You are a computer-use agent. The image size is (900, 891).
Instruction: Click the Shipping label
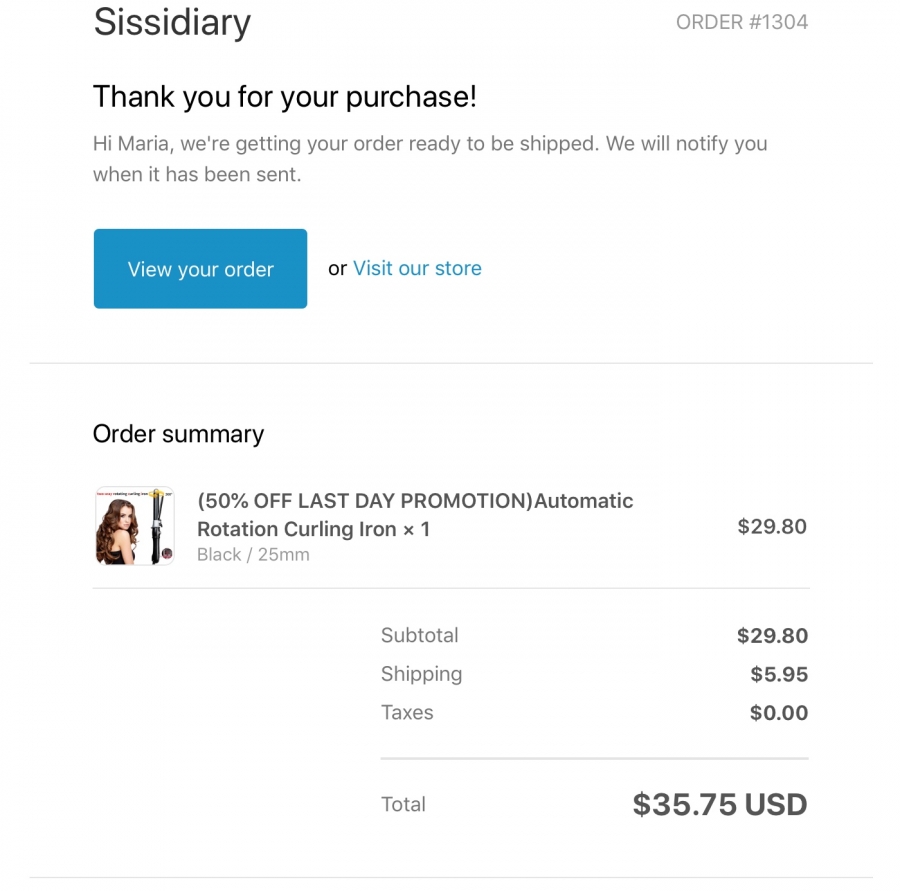(421, 674)
